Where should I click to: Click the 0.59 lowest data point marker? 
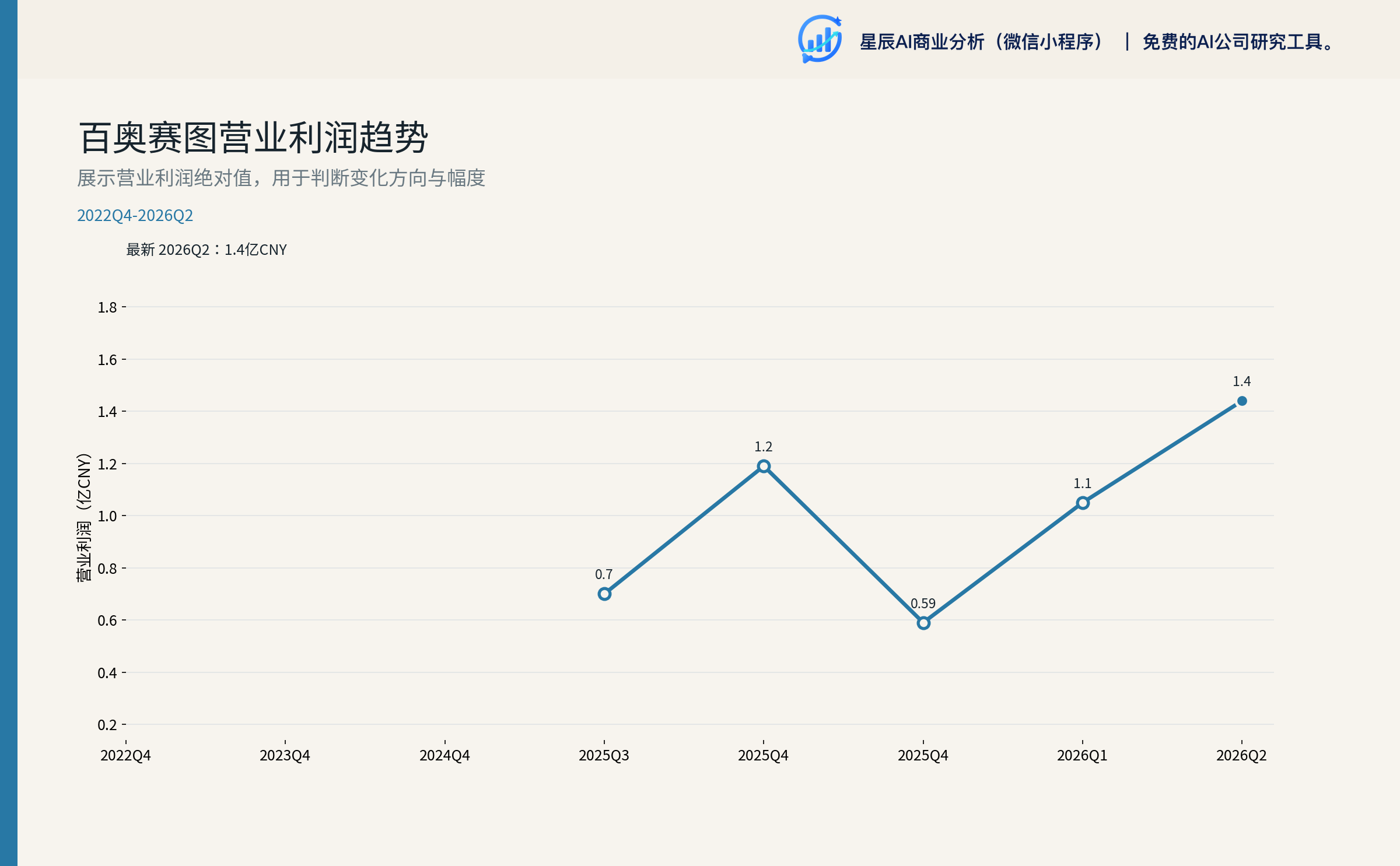click(923, 623)
